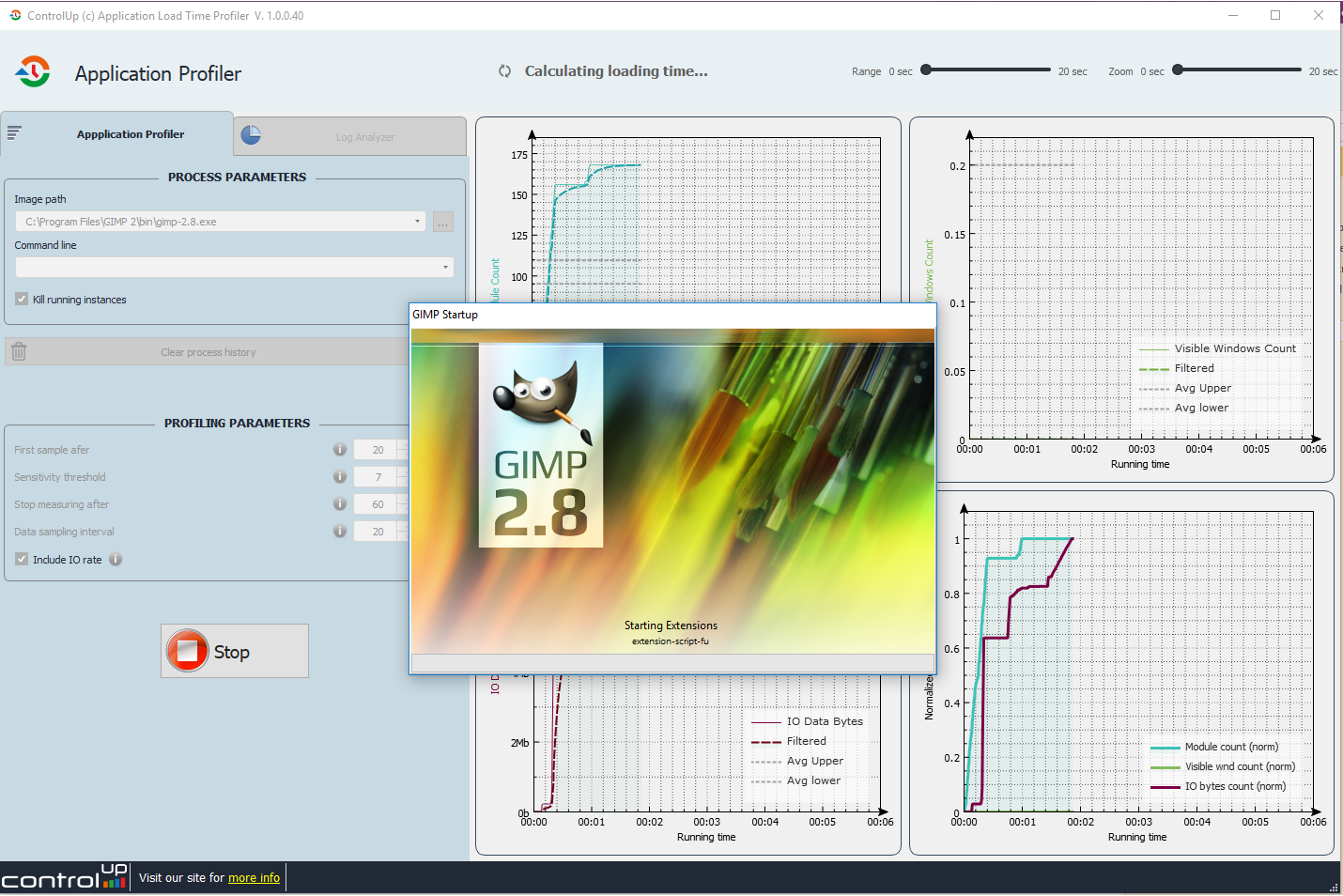Click the IO bytes count (norm) legend entry

(1218, 786)
